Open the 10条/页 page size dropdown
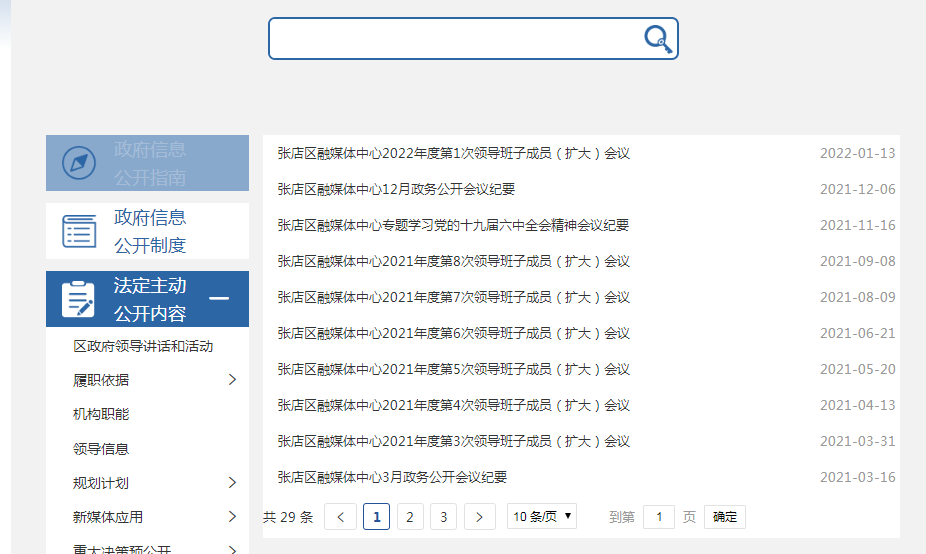The image size is (926, 554). tap(542, 517)
